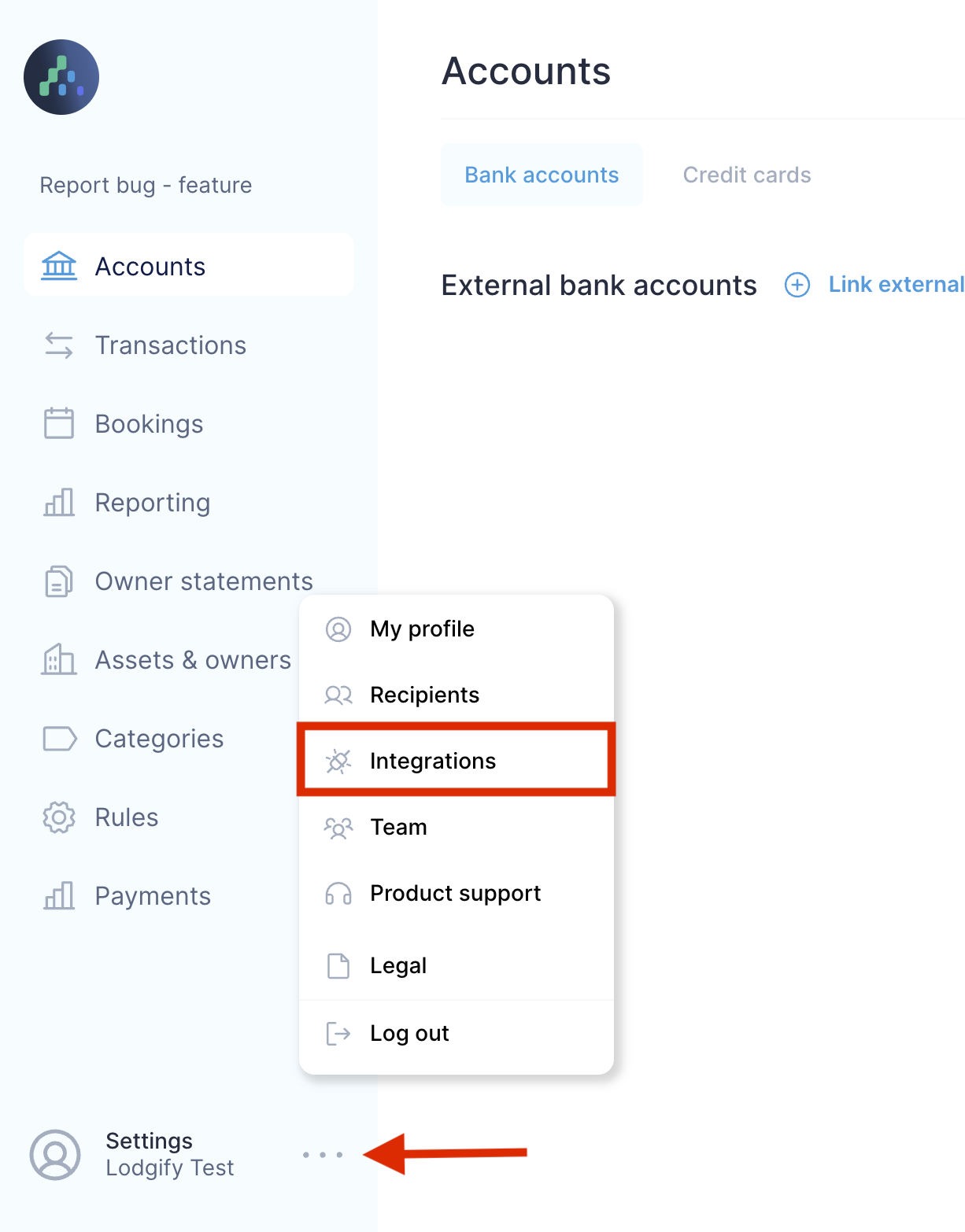Click the Categories tag icon
The image size is (965, 1232).
pyautogui.click(x=59, y=739)
